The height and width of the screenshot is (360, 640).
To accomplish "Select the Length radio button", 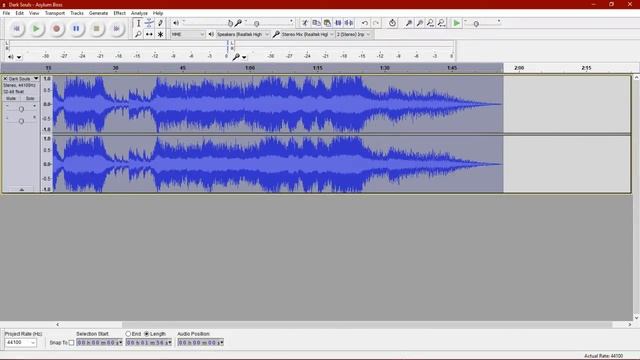I will coord(147,334).
